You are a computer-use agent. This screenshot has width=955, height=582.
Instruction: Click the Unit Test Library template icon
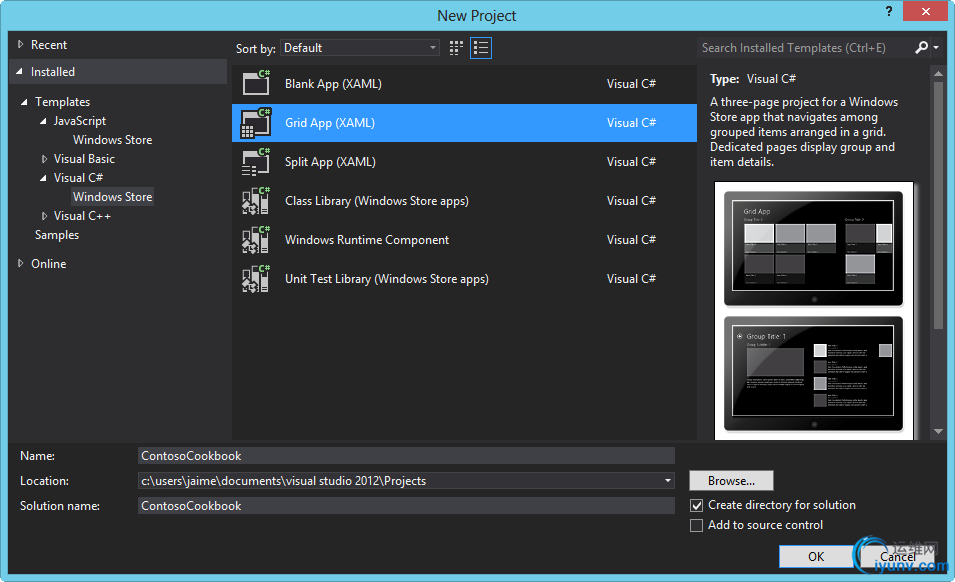(257, 279)
